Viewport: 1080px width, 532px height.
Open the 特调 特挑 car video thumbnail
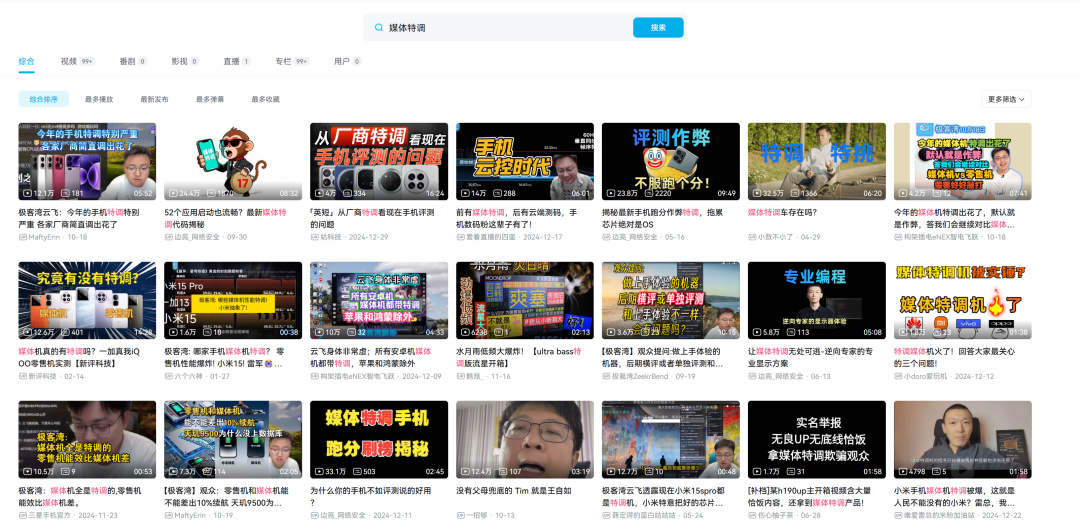(817, 161)
